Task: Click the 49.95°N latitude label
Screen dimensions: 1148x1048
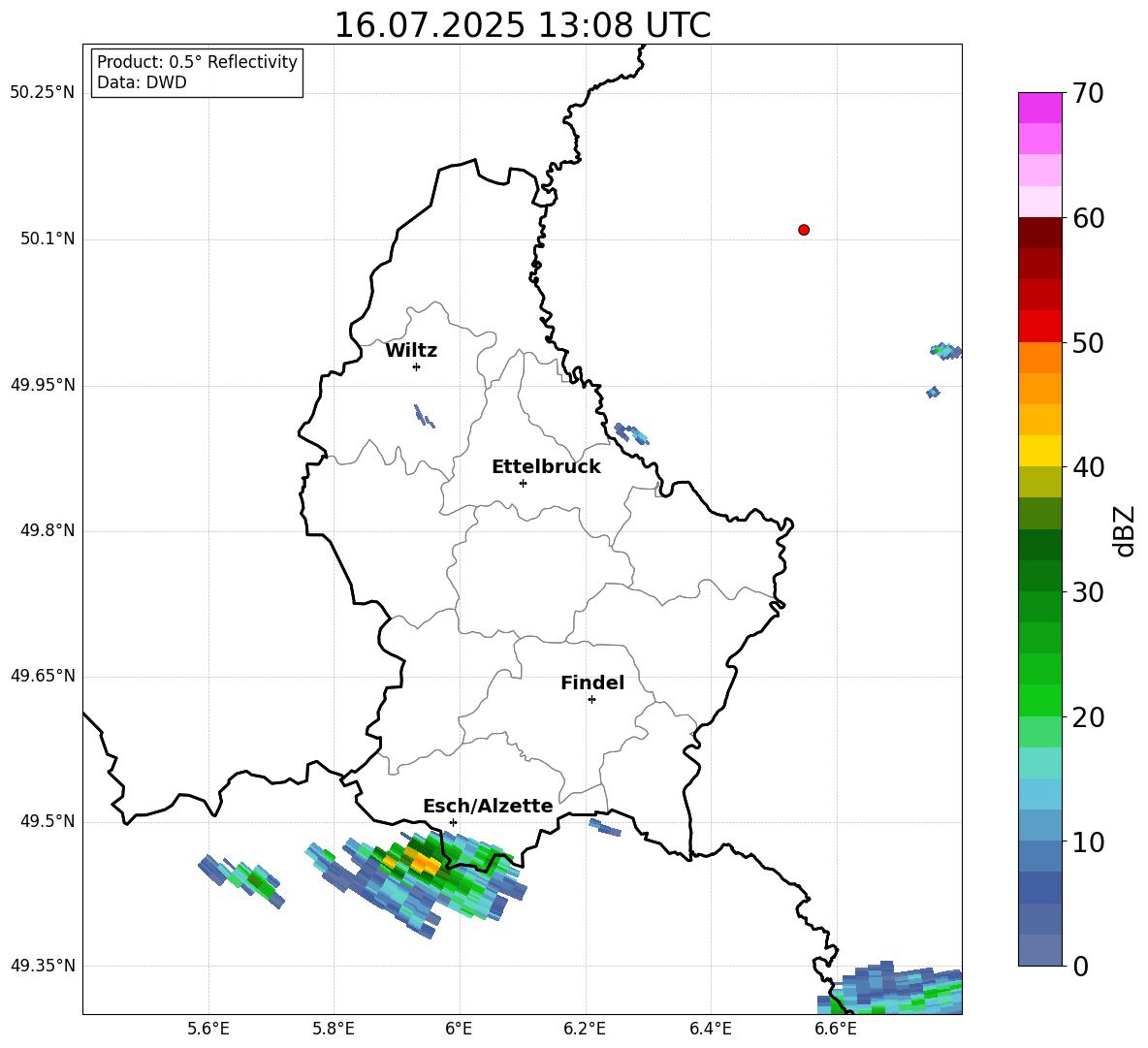Action: pyautogui.click(x=43, y=384)
